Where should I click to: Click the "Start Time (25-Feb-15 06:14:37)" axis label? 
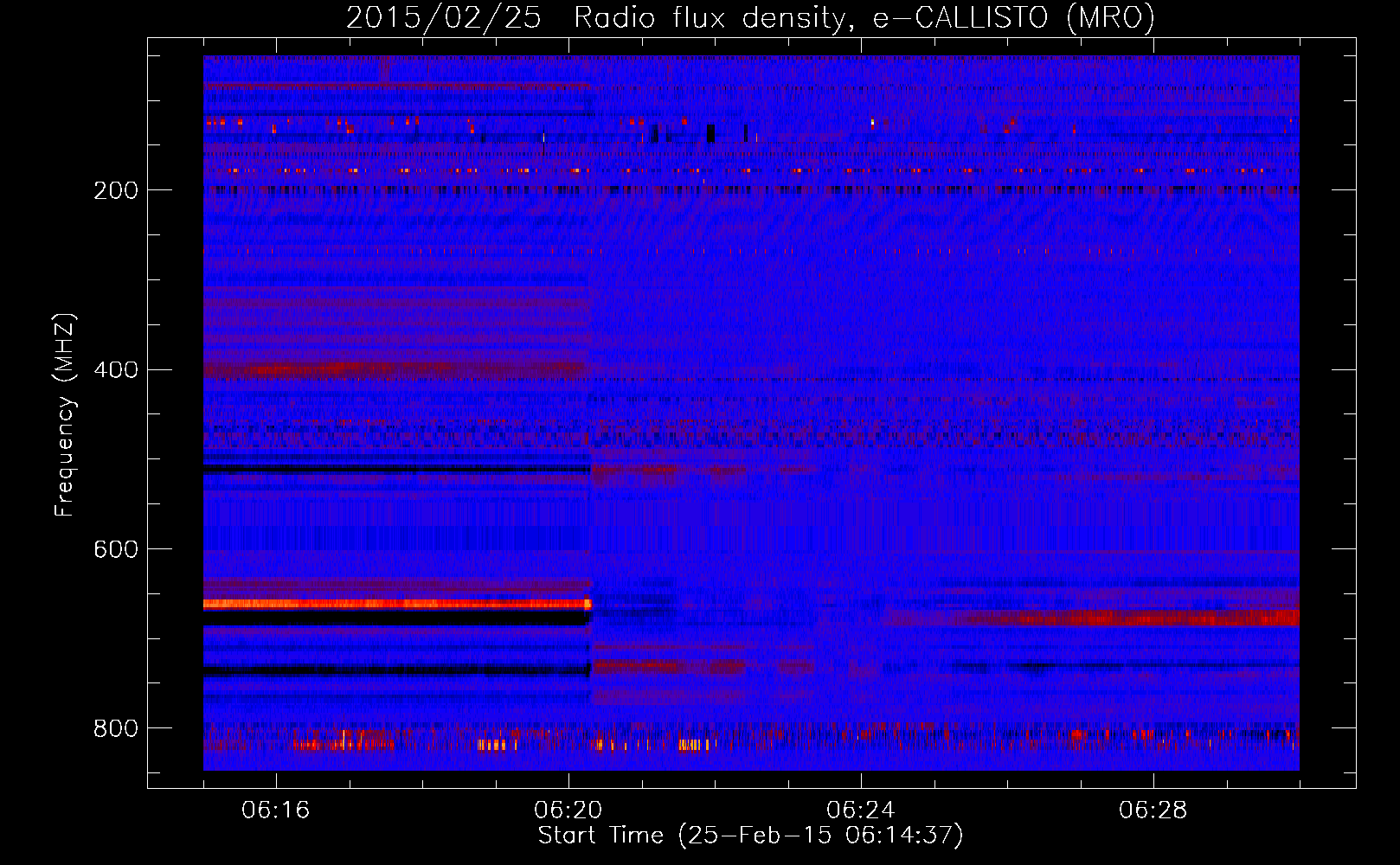750,836
